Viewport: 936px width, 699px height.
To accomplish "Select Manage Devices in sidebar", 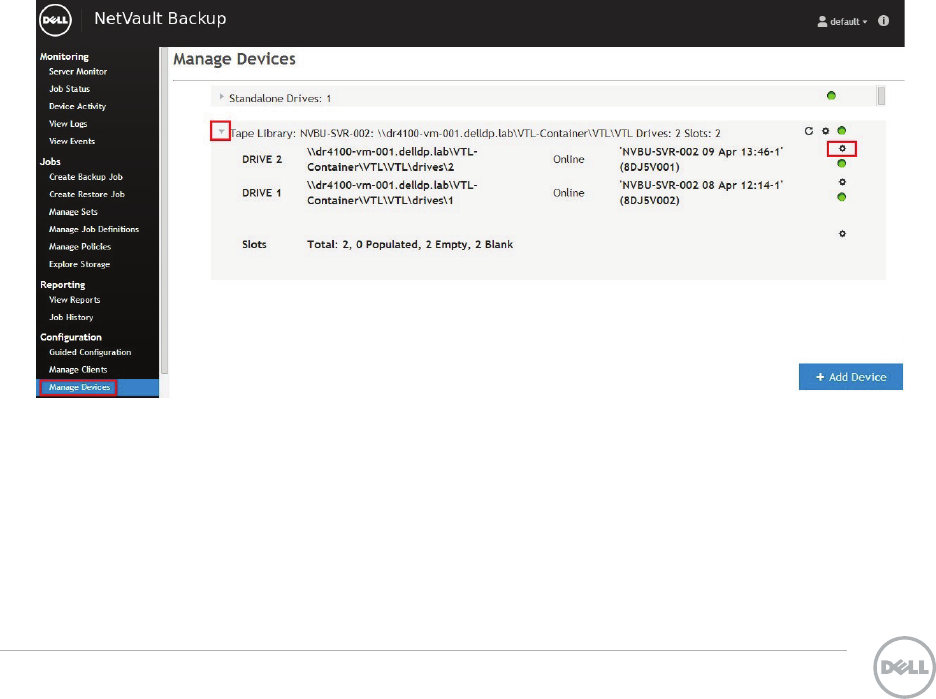I will tap(79, 387).
